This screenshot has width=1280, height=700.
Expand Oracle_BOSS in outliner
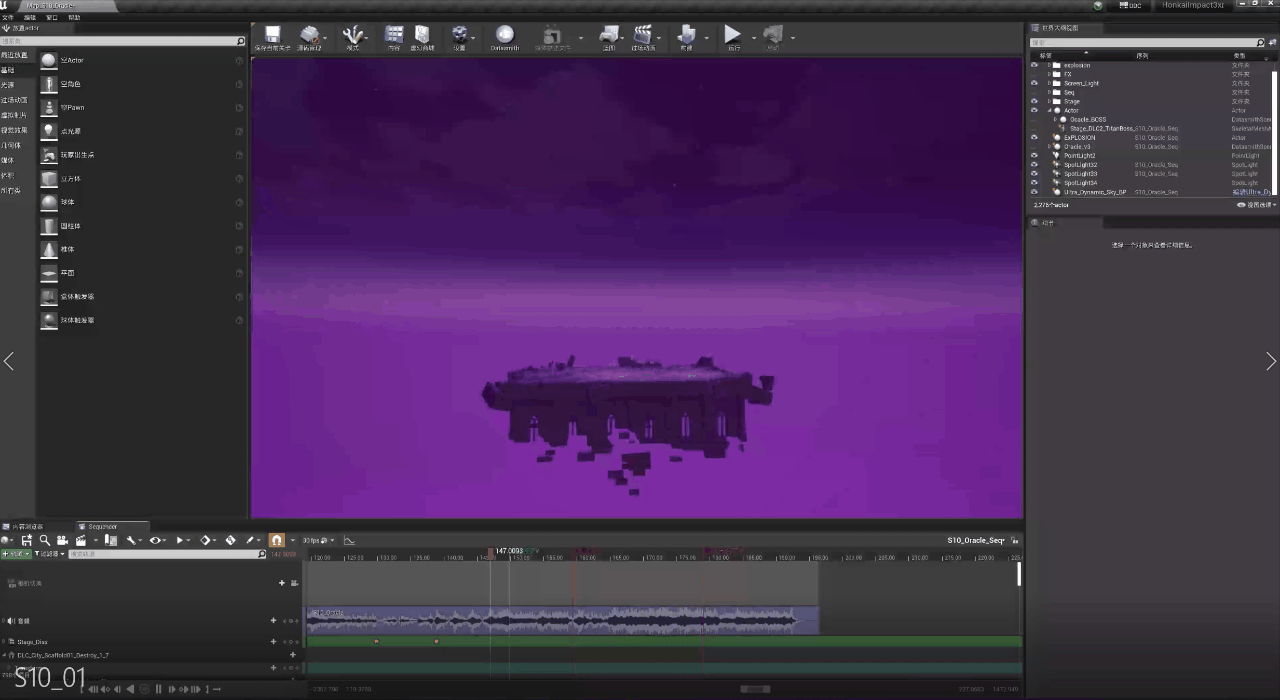point(1055,119)
